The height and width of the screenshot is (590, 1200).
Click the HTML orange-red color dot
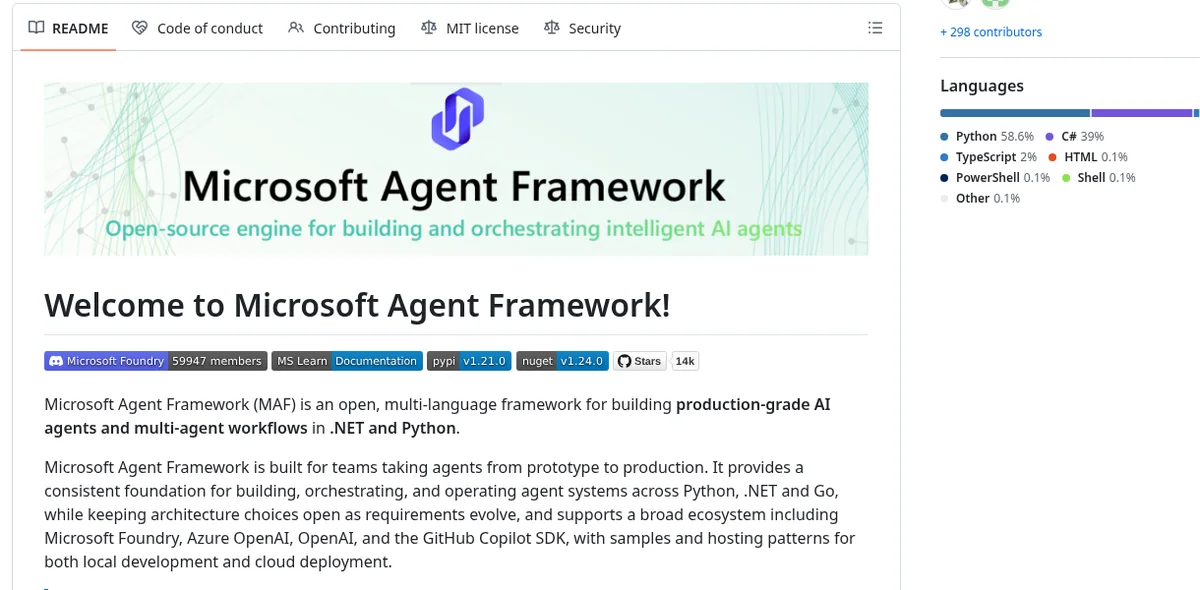[x=1053, y=158]
